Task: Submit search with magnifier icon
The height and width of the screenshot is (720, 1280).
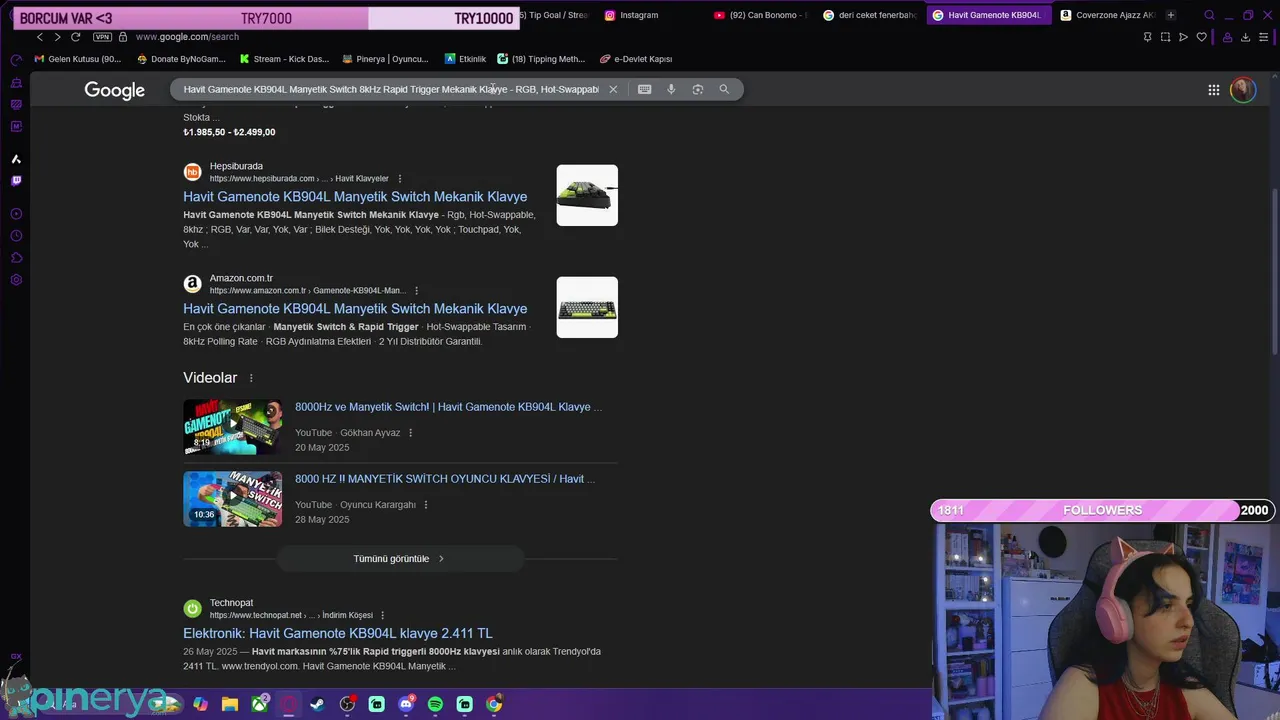Action: click(x=724, y=89)
